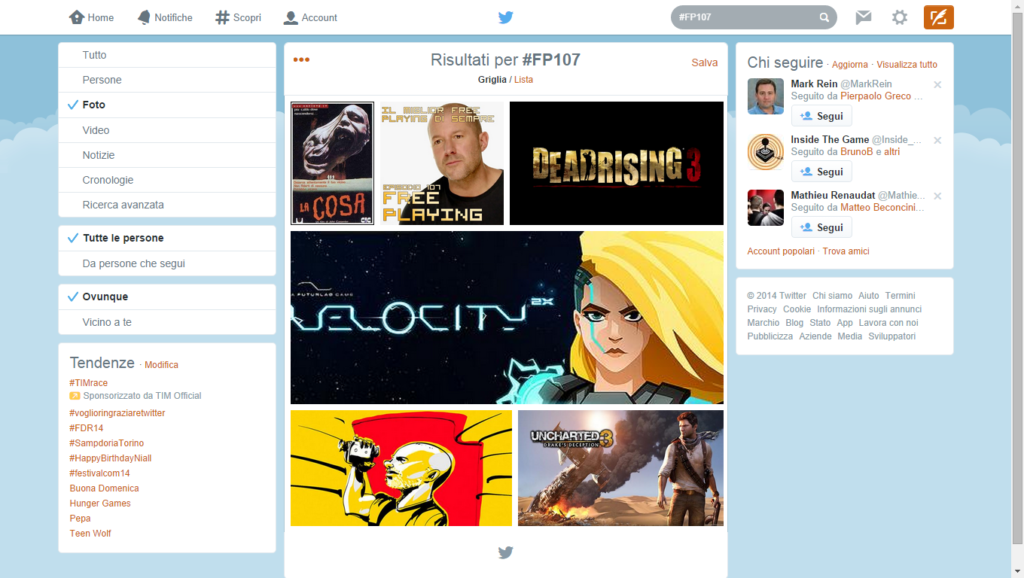This screenshot has width=1024, height=578.
Task: Toggle the Foto results filter
Action: click(x=94, y=104)
